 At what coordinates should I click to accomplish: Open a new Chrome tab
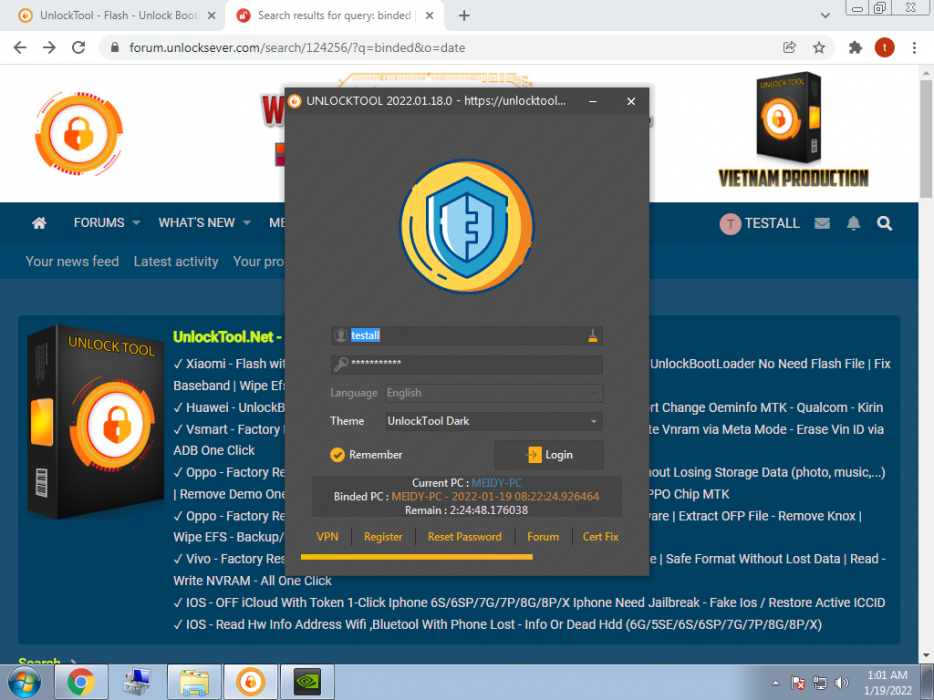coord(464,16)
